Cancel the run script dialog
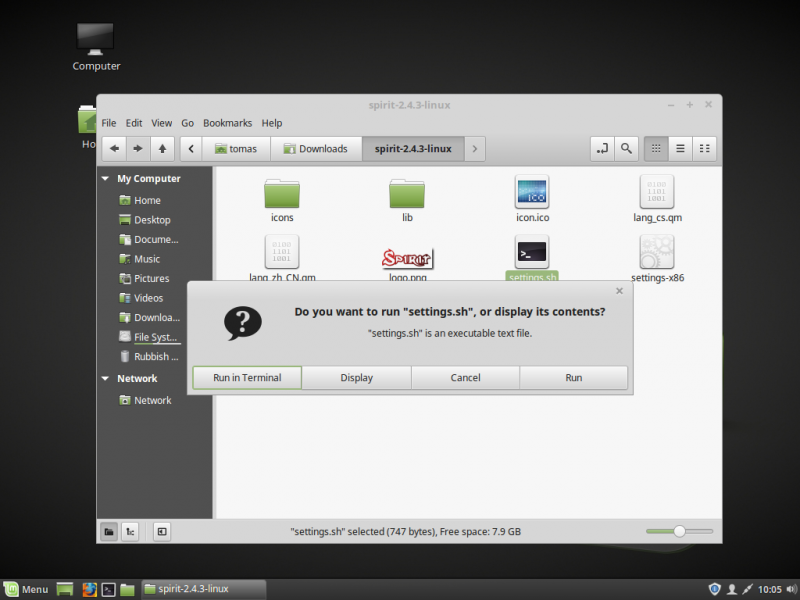The width and height of the screenshot is (800, 600). 465,377
